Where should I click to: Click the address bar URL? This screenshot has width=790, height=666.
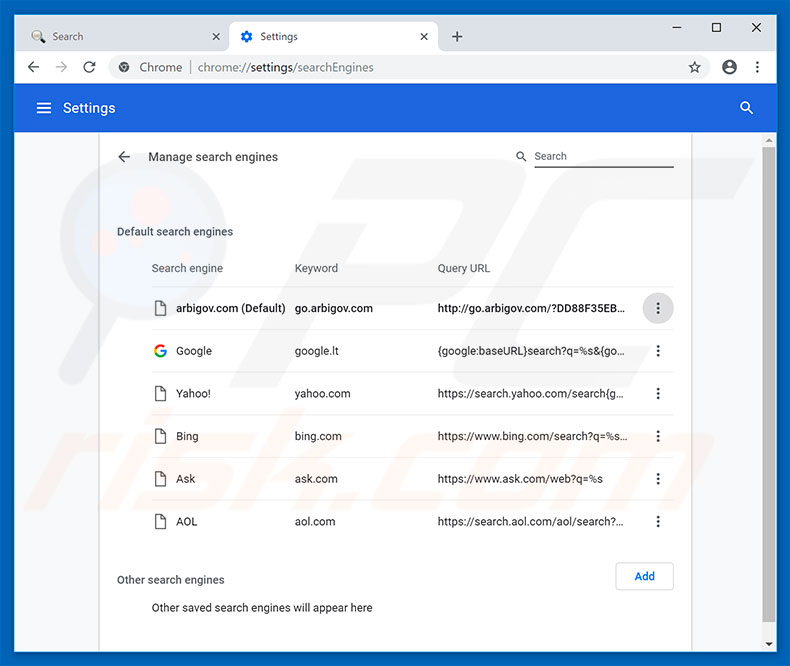pos(285,67)
